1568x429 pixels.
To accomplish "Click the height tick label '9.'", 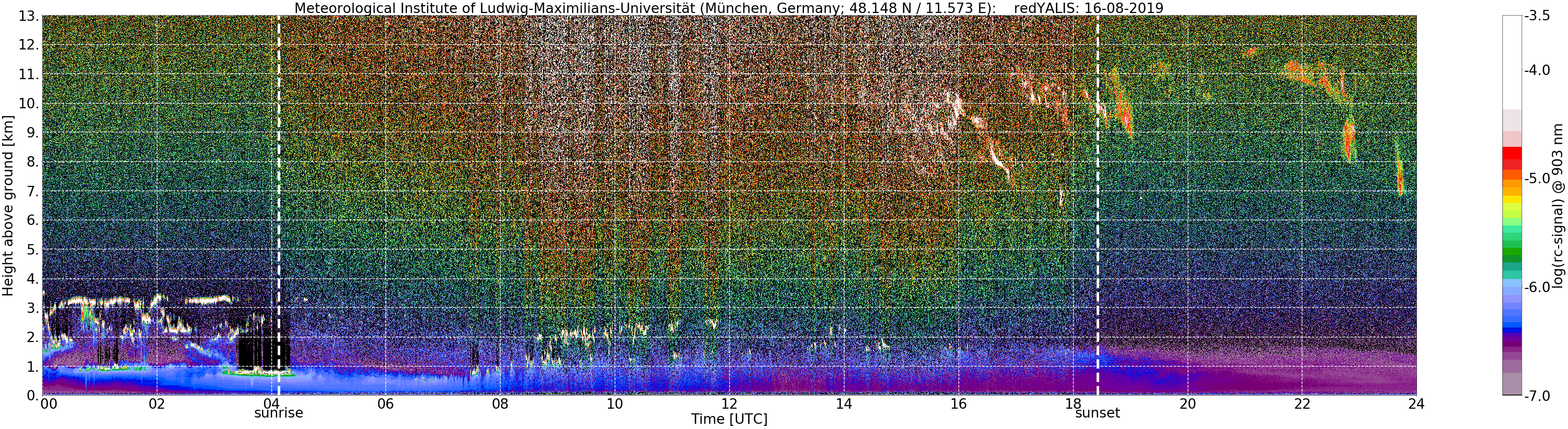I will tap(33, 133).
